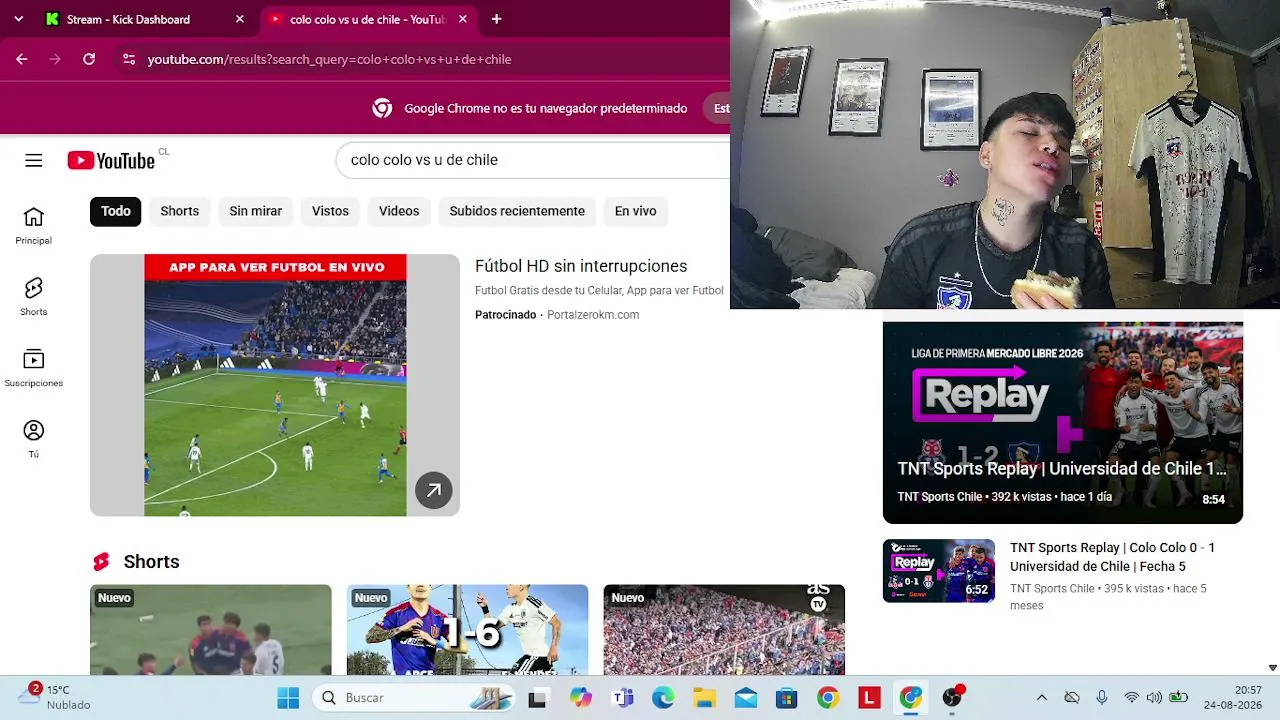Open the weather widget showing 15°C

pos(55,697)
